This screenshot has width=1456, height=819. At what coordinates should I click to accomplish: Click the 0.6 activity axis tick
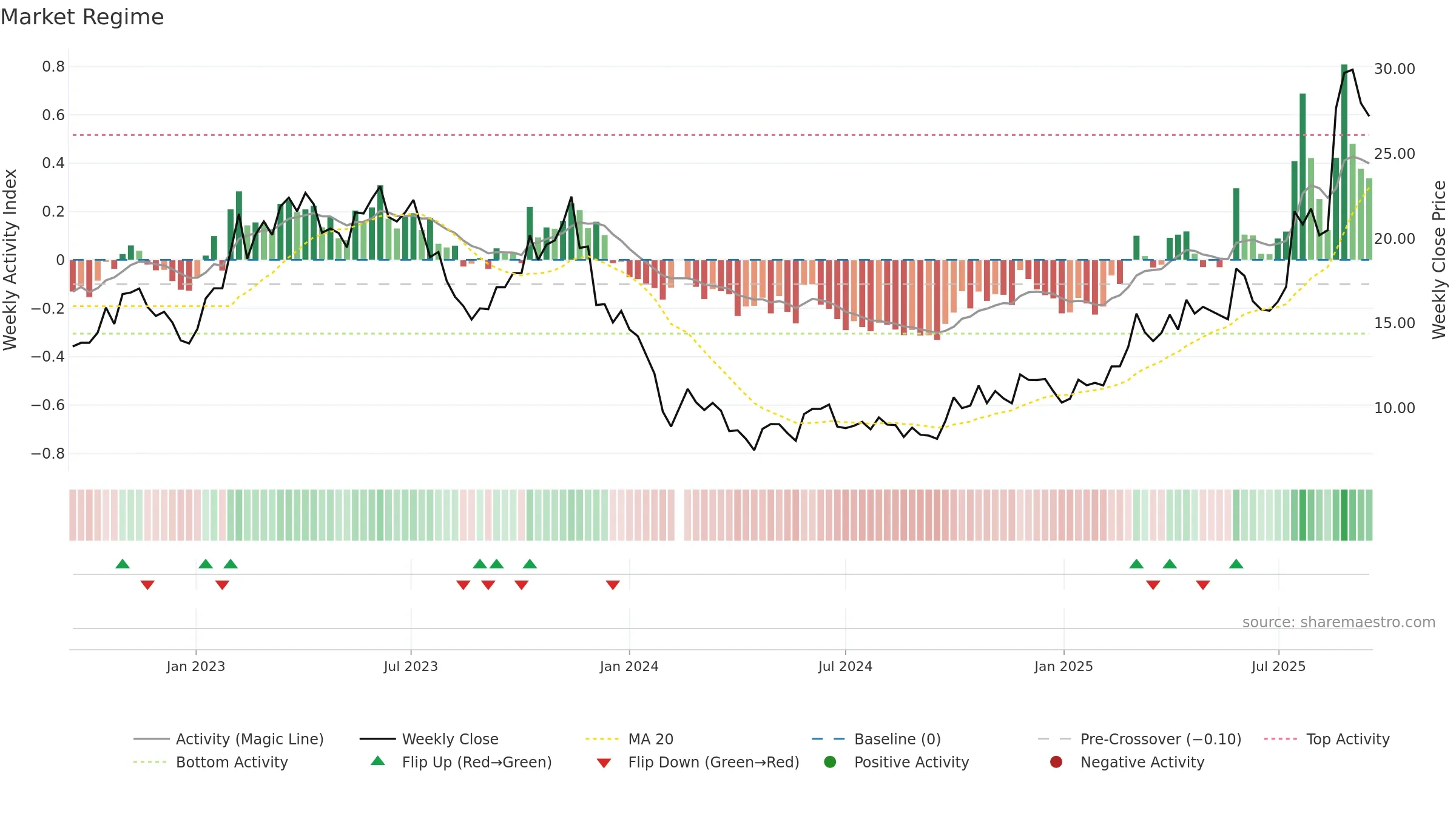pyautogui.click(x=53, y=115)
